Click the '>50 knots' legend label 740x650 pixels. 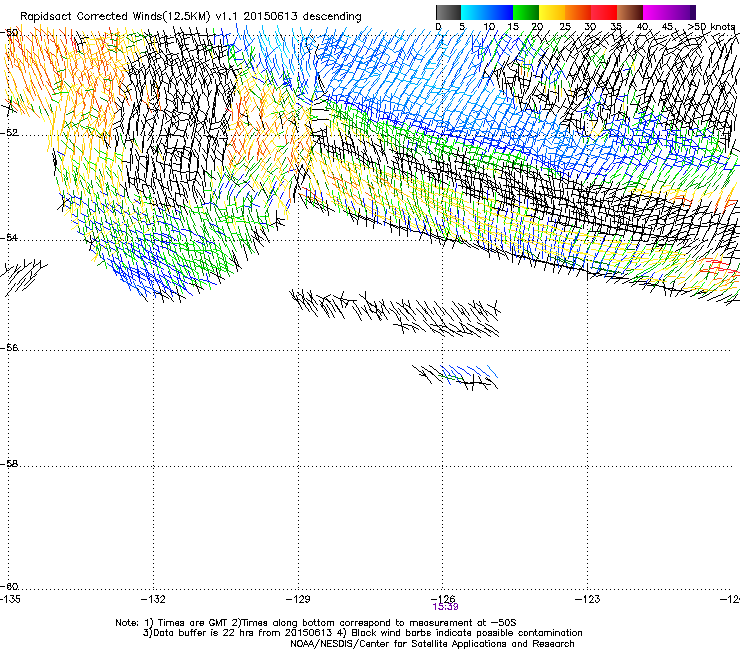pos(711,27)
